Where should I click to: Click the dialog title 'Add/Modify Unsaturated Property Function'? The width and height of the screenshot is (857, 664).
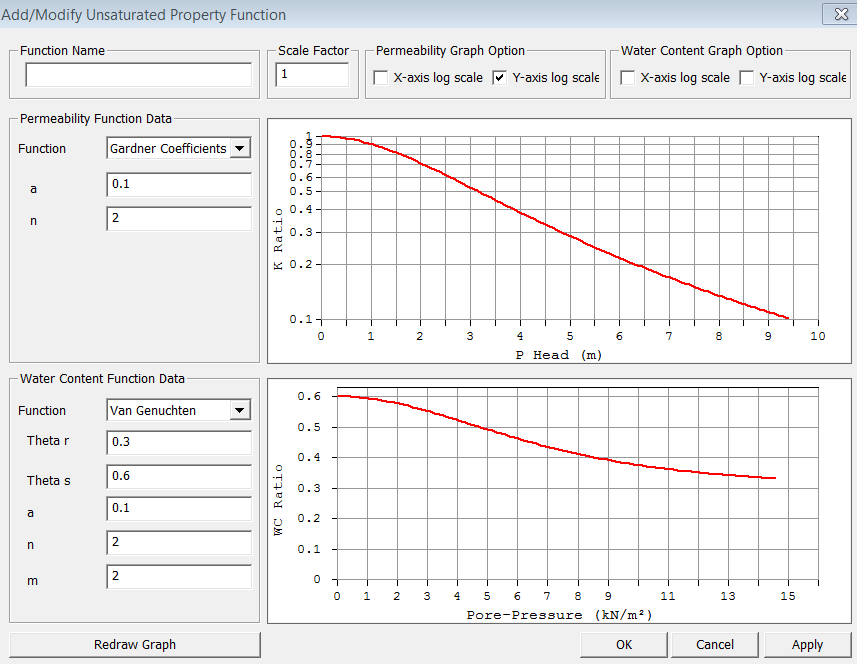[x=143, y=15]
